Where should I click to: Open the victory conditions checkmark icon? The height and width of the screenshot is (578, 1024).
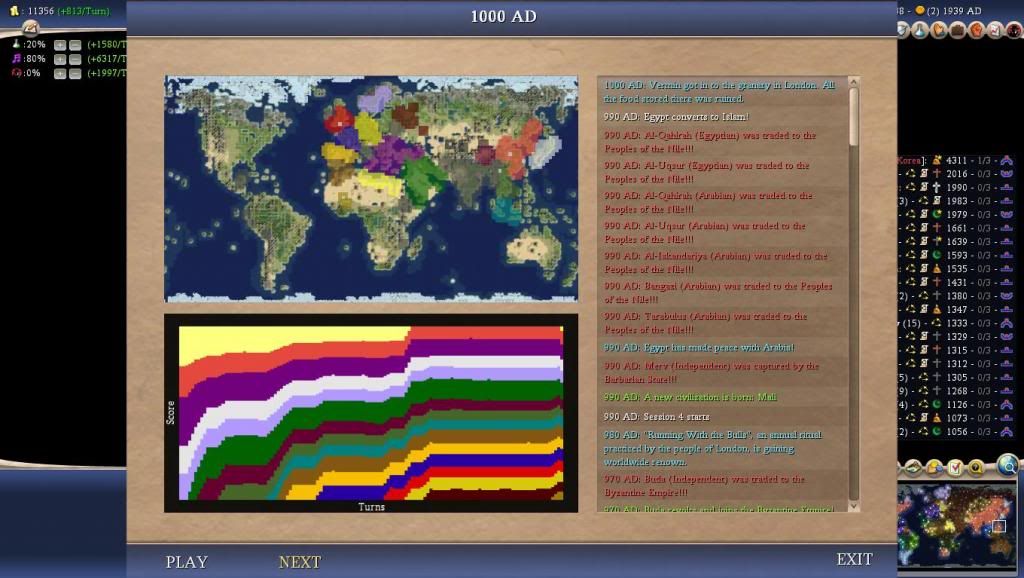[x=995, y=30]
